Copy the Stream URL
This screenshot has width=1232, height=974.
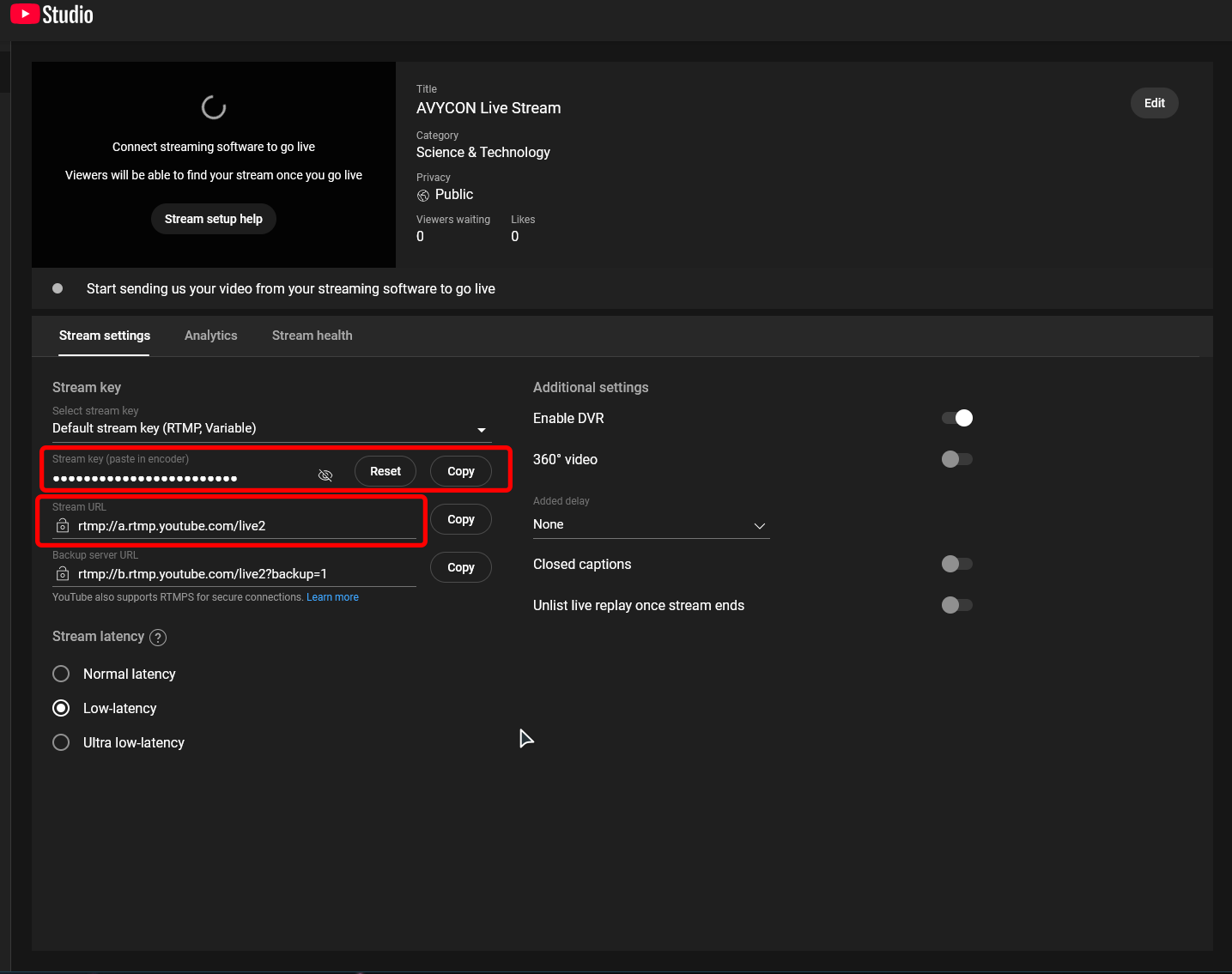coord(461,519)
